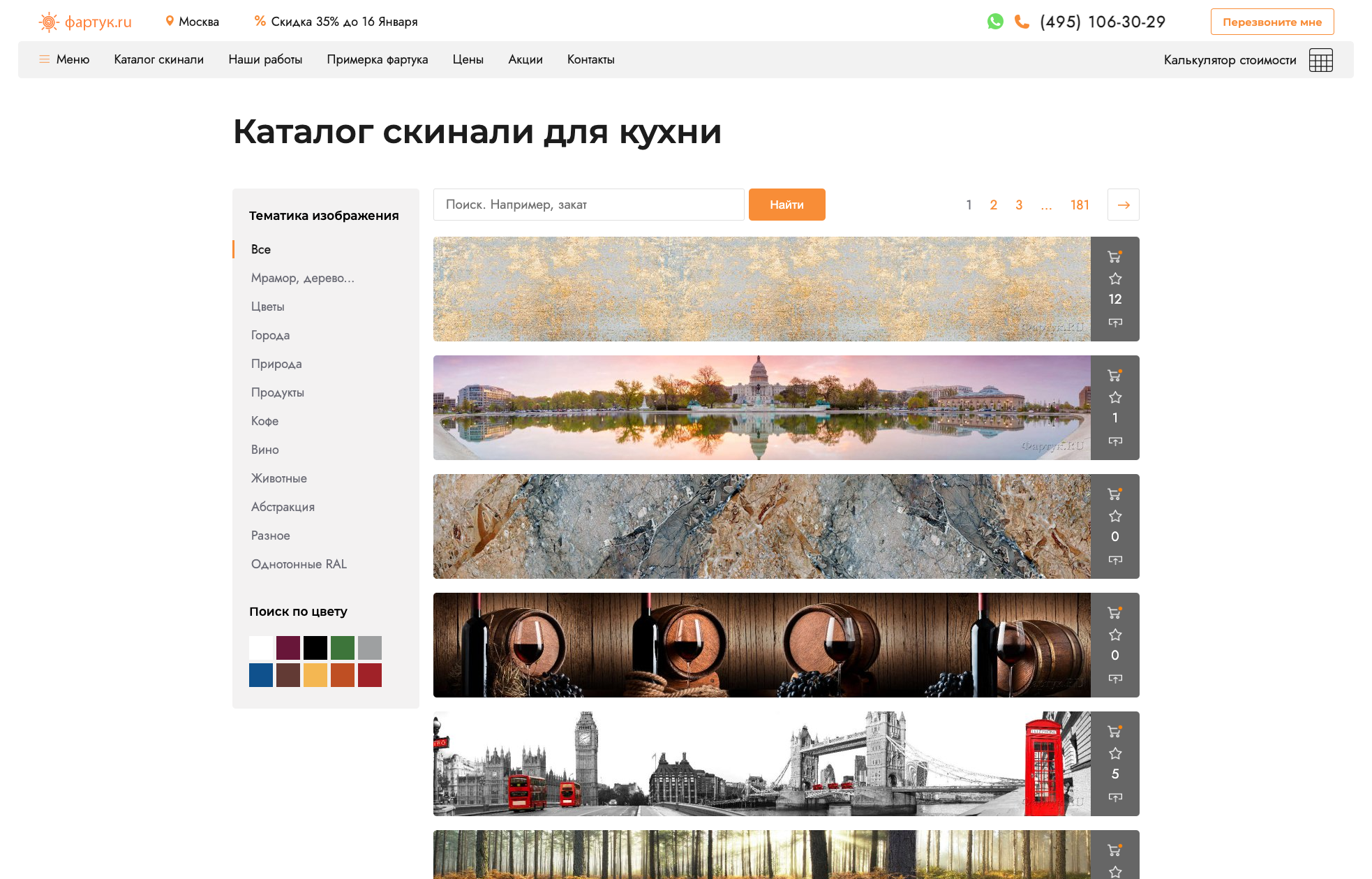The width and height of the screenshot is (1372, 879).
Task: Filter by Природа theme
Action: point(276,364)
